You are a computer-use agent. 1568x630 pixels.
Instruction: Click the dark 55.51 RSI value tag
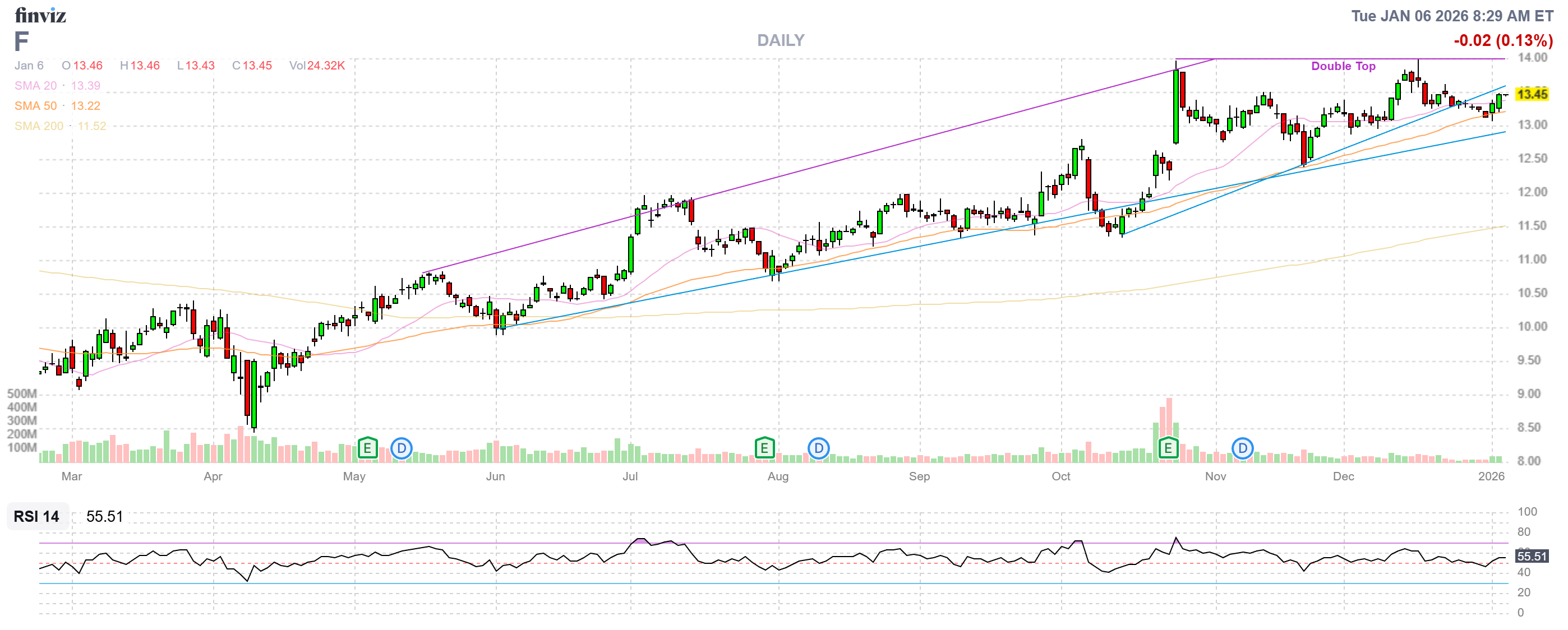point(1532,557)
